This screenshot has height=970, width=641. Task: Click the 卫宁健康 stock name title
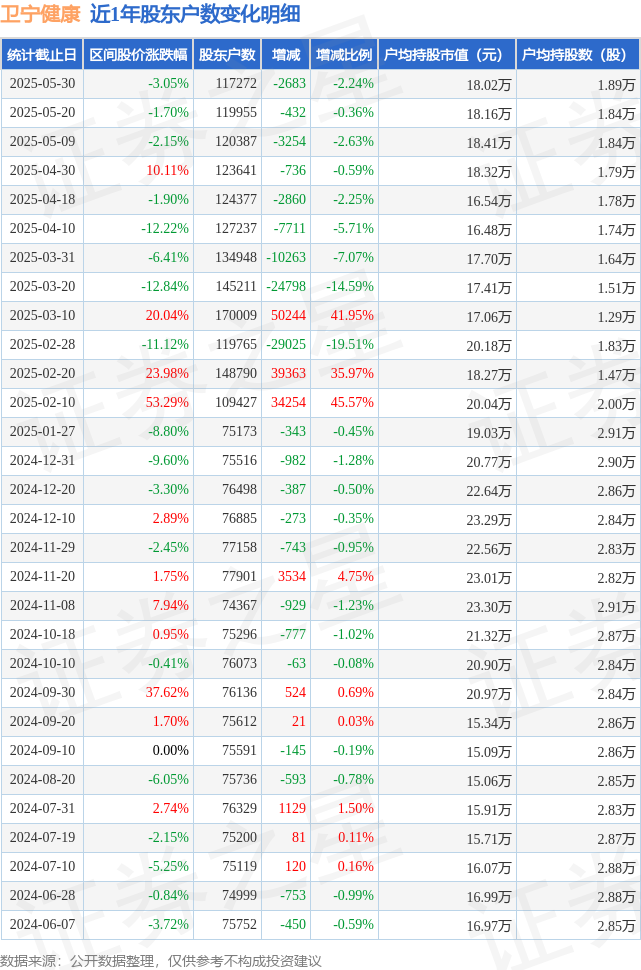coord(40,14)
